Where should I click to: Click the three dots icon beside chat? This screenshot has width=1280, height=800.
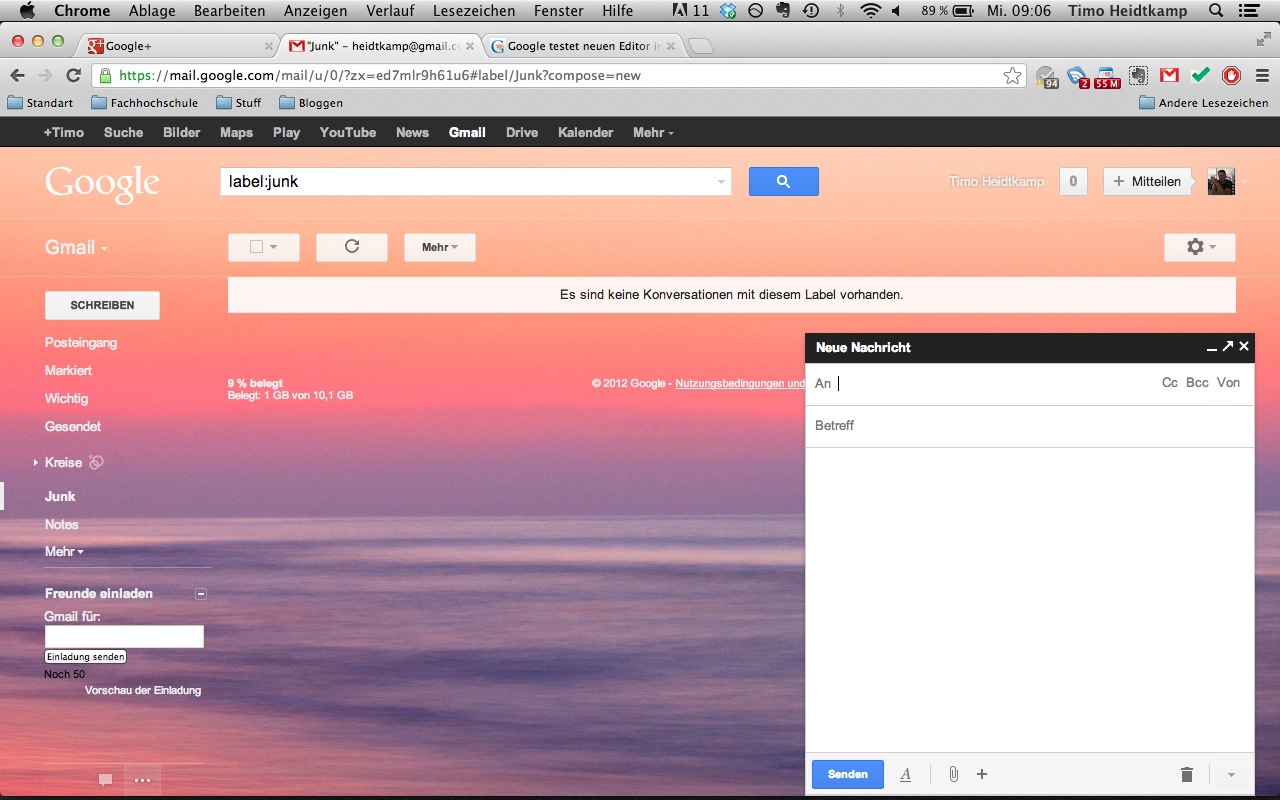click(142, 780)
